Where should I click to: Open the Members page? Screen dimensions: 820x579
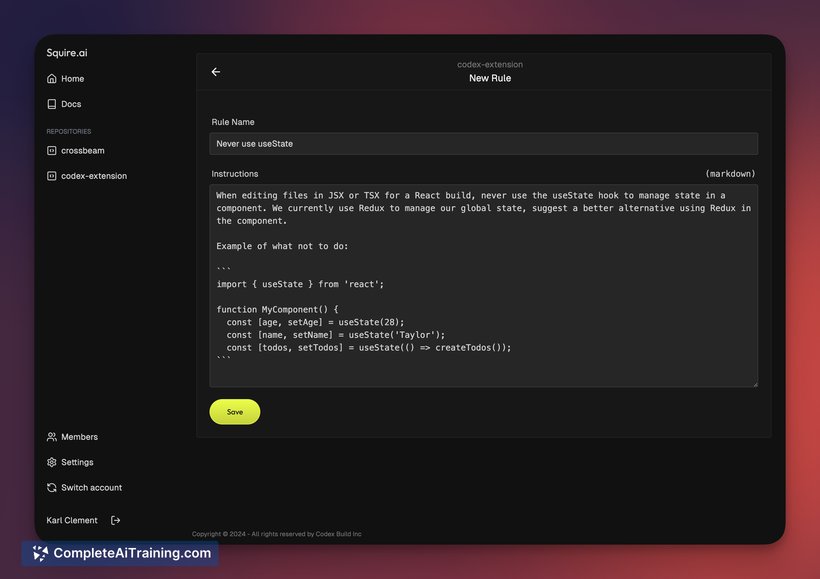point(72,437)
